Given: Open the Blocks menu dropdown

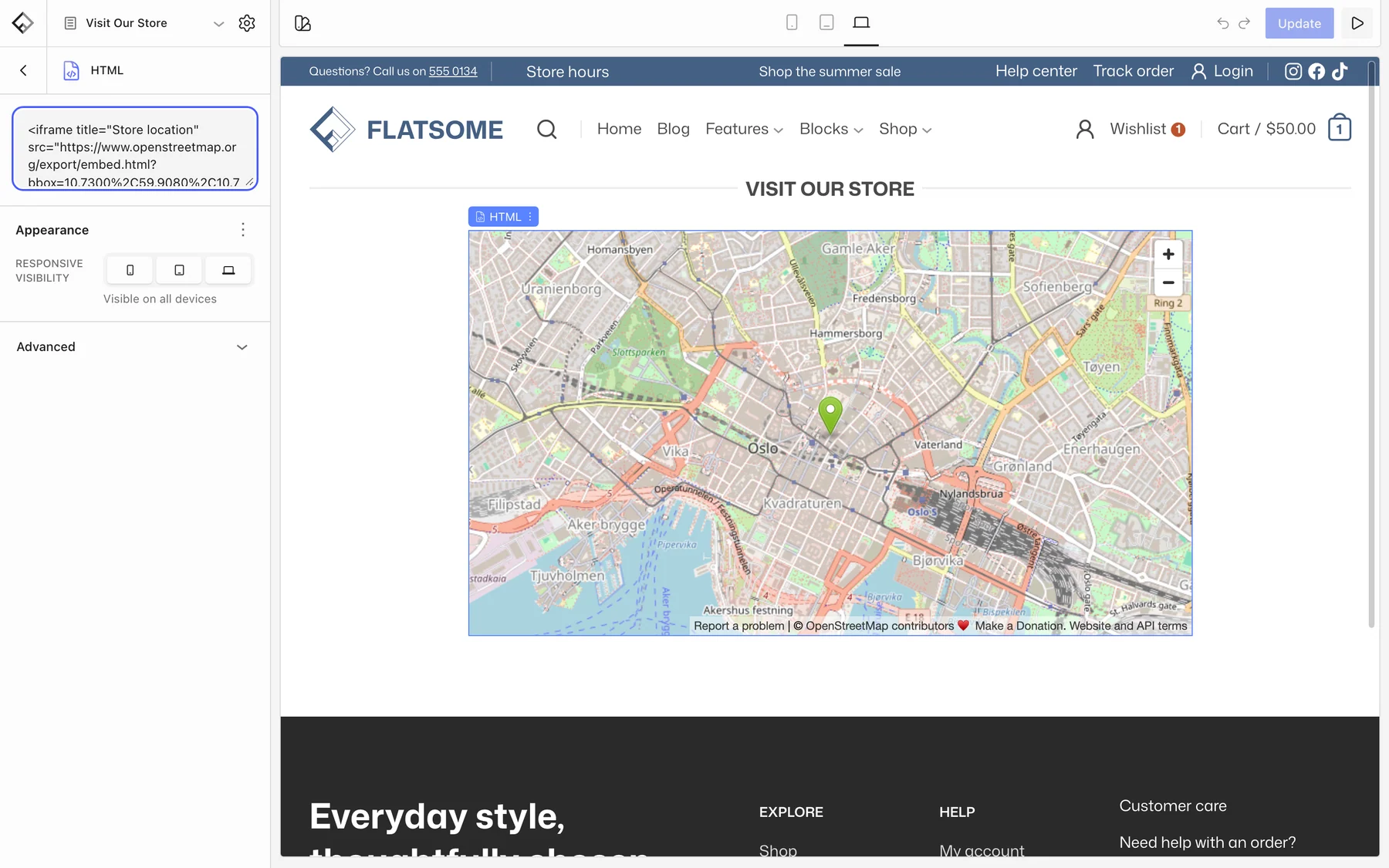Looking at the screenshot, I should coord(831,129).
